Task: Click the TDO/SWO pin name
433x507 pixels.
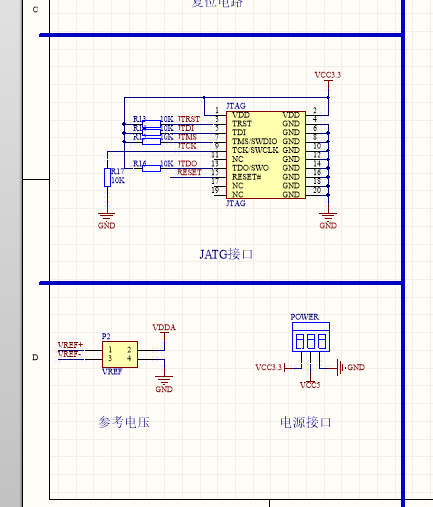Action: pos(250,168)
